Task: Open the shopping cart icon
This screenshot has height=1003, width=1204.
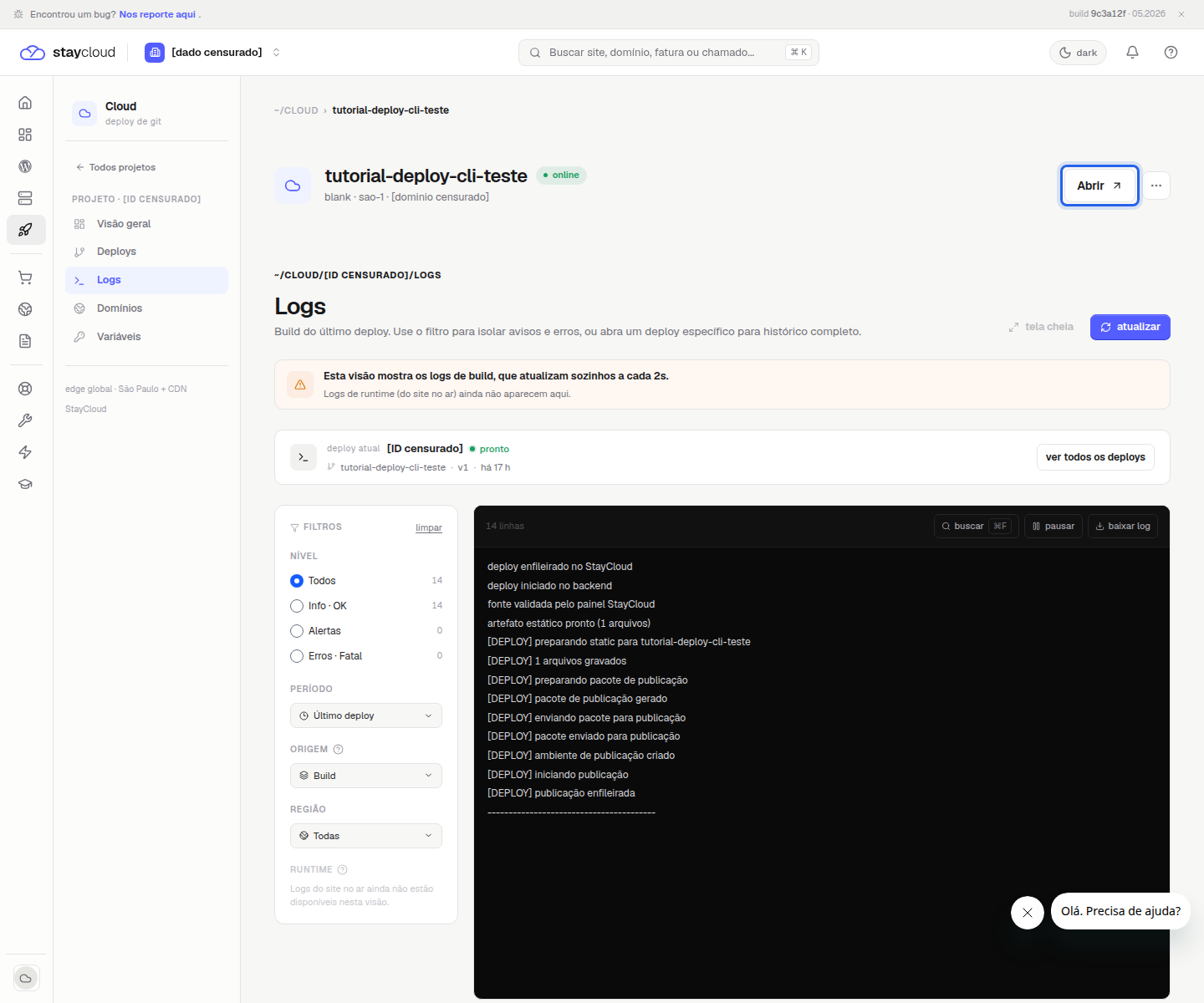Action: 25,277
